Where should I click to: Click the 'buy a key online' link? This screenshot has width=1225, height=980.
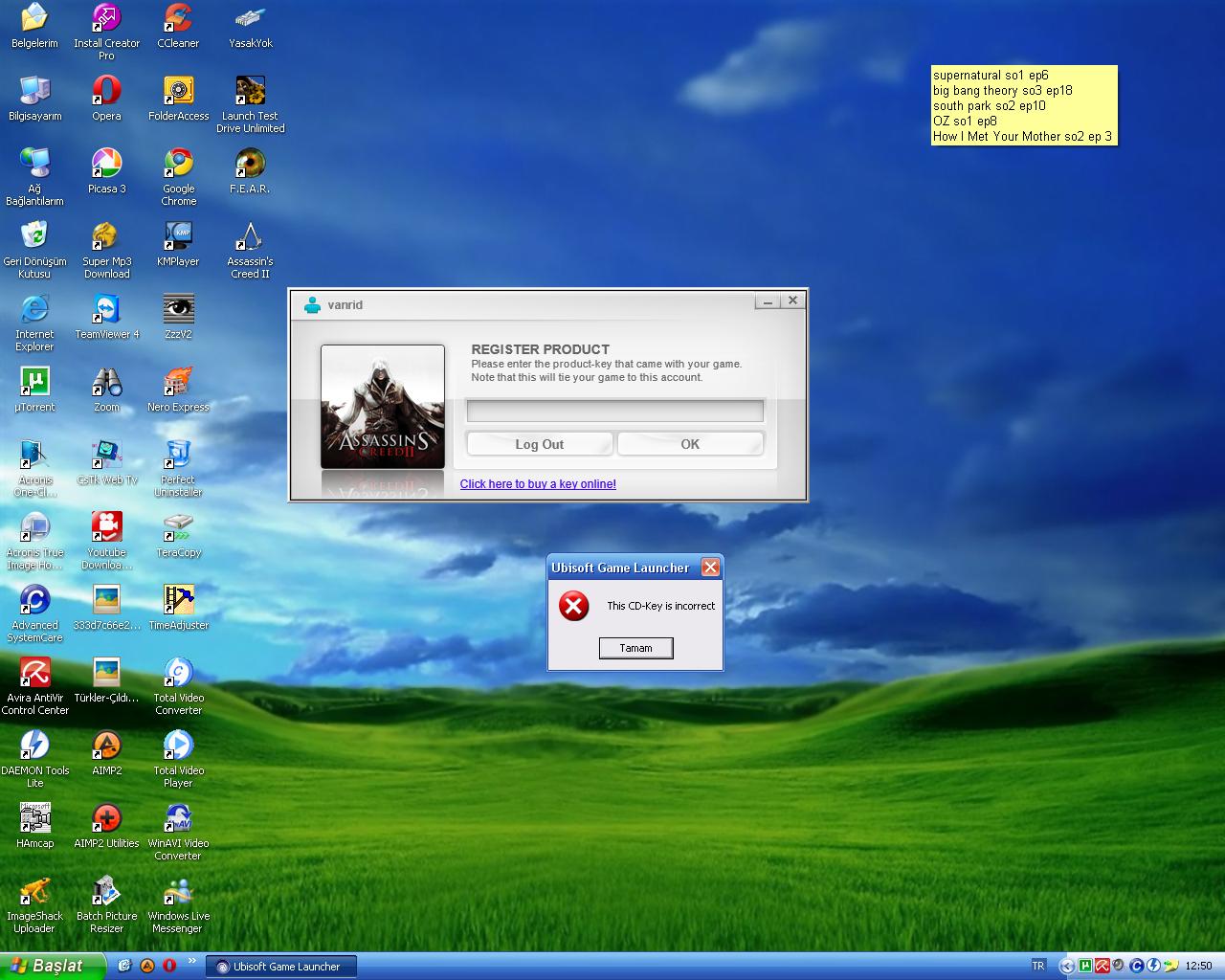(x=538, y=484)
